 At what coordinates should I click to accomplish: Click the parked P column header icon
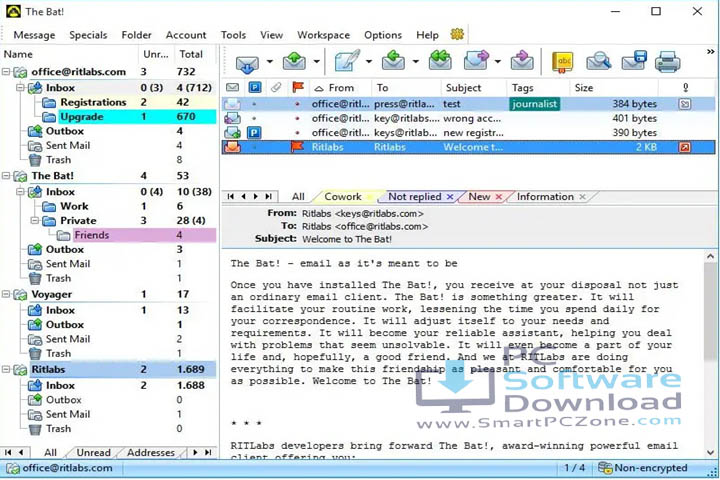click(x=254, y=87)
